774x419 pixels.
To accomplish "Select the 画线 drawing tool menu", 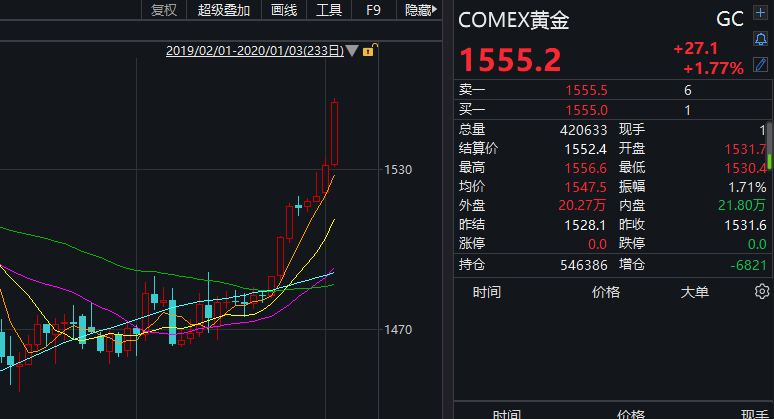I will [284, 10].
